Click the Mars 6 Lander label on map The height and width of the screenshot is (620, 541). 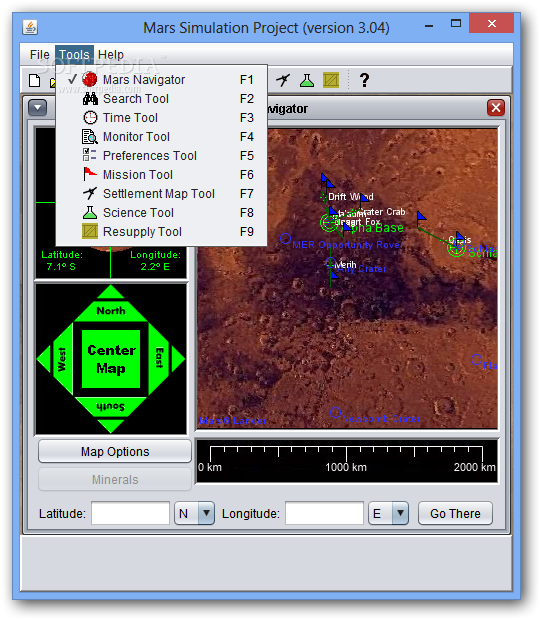[233, 421]
